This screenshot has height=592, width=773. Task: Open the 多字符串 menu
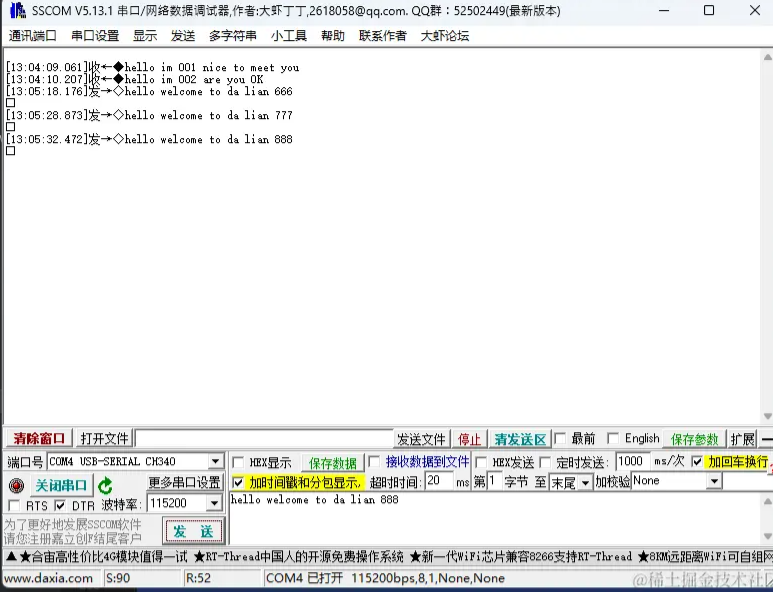(x=233, y=36)
